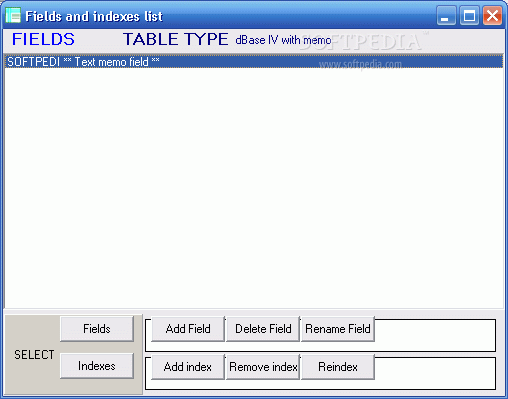
Task: Click the Reindex button
Action: point(338,367)
